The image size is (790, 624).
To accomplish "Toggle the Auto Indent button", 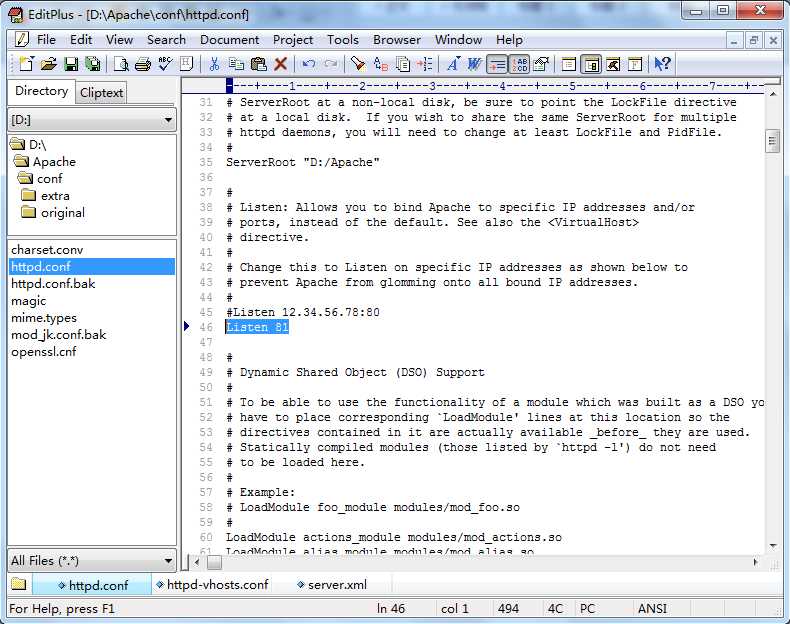I will (x=497, y=64).
